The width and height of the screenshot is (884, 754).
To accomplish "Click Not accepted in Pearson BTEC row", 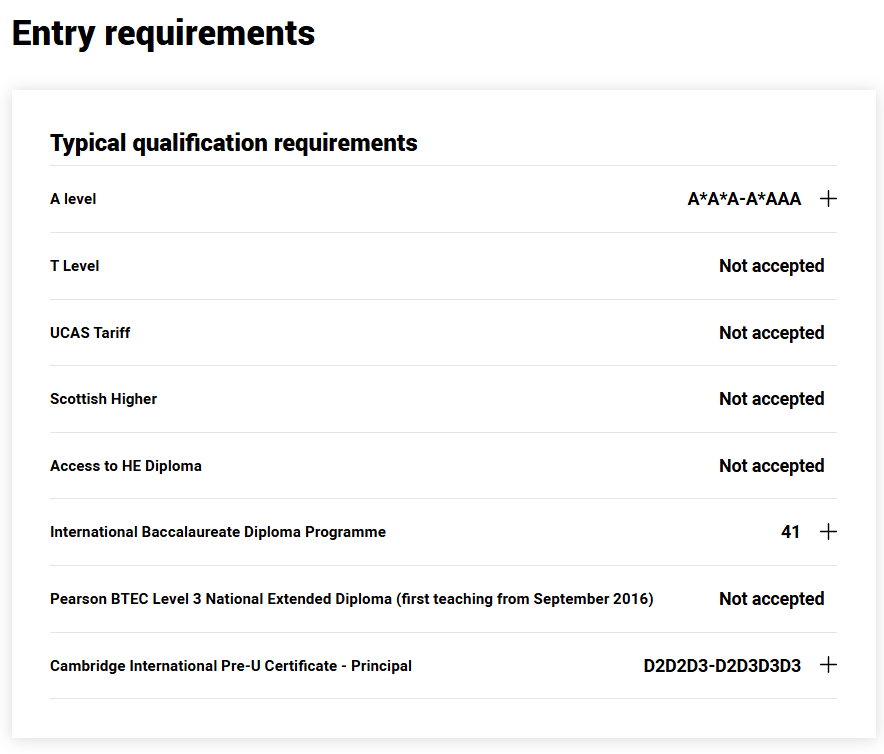I will 771,598.
